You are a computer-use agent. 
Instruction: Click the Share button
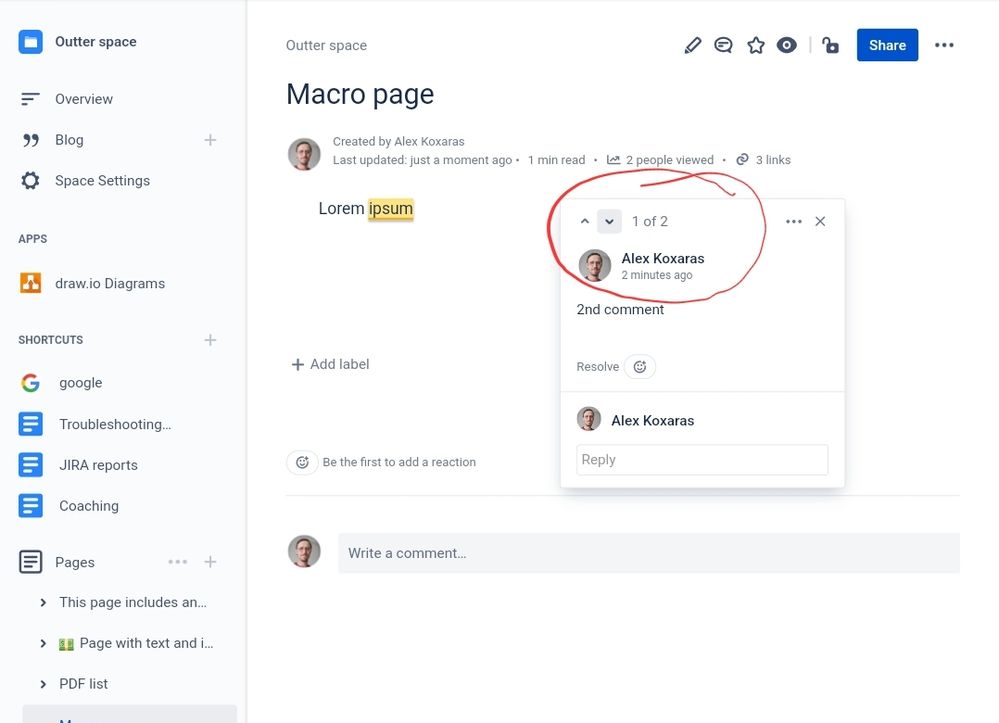[x=888, y=45]
